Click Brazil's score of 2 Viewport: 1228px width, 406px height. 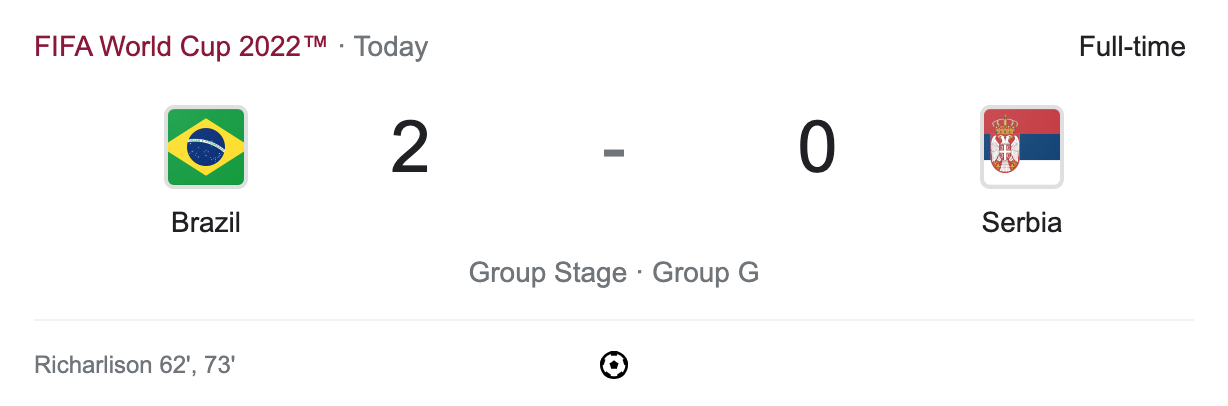410,148
